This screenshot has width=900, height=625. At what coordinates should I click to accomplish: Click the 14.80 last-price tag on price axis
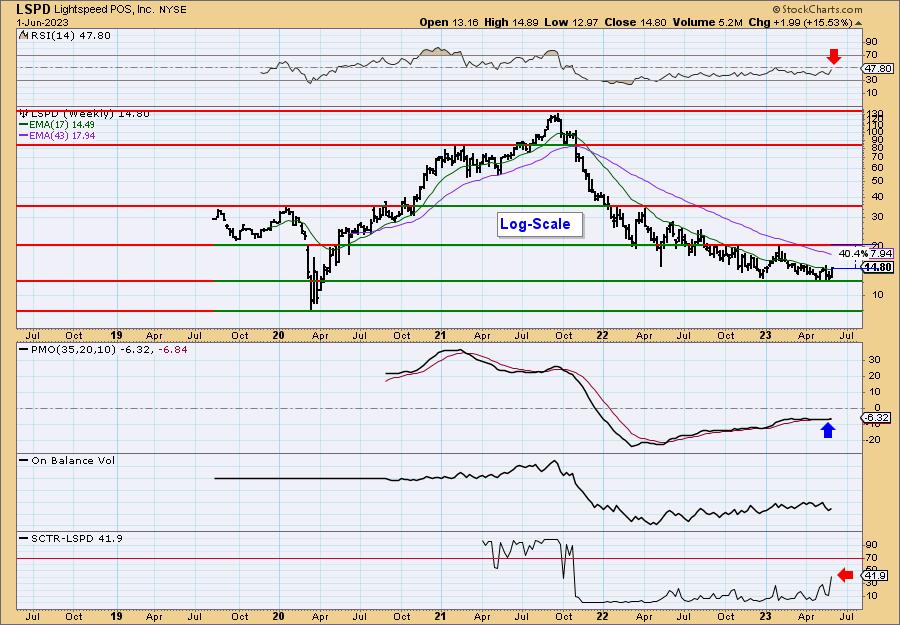[878, 267]
